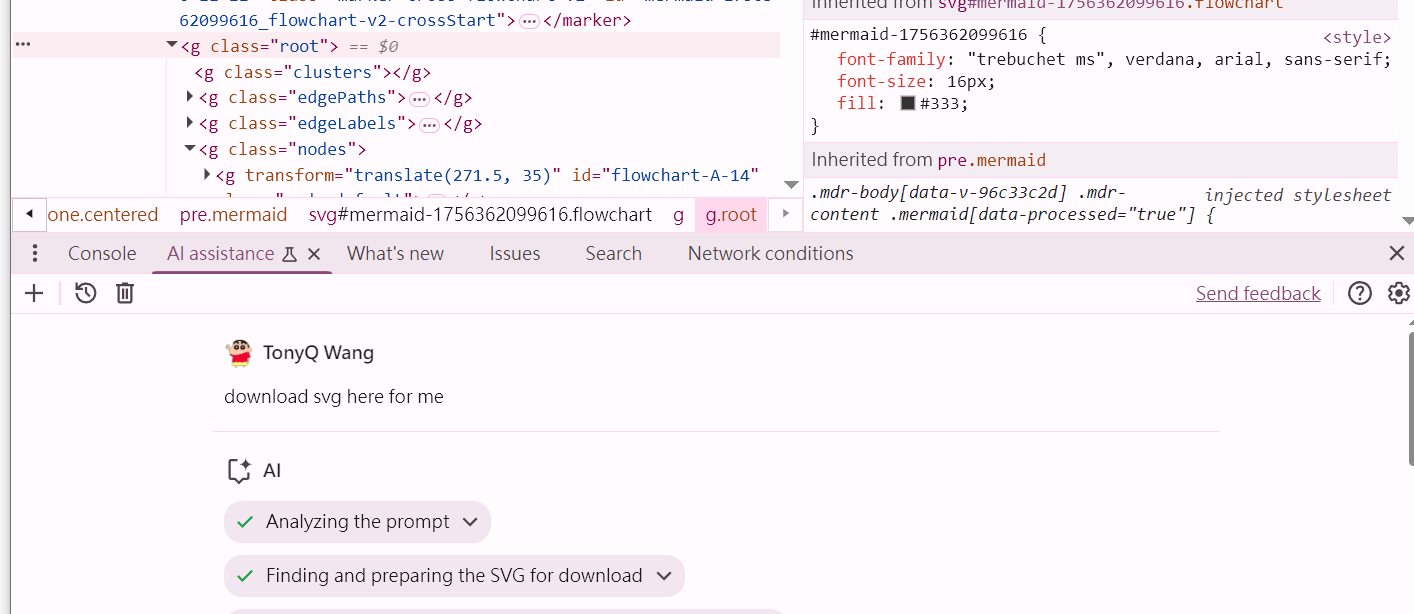Open drawer three-dot menu icon
Image resolution: width=1414 pixels, height=614 pixels.
click(35, 253)
